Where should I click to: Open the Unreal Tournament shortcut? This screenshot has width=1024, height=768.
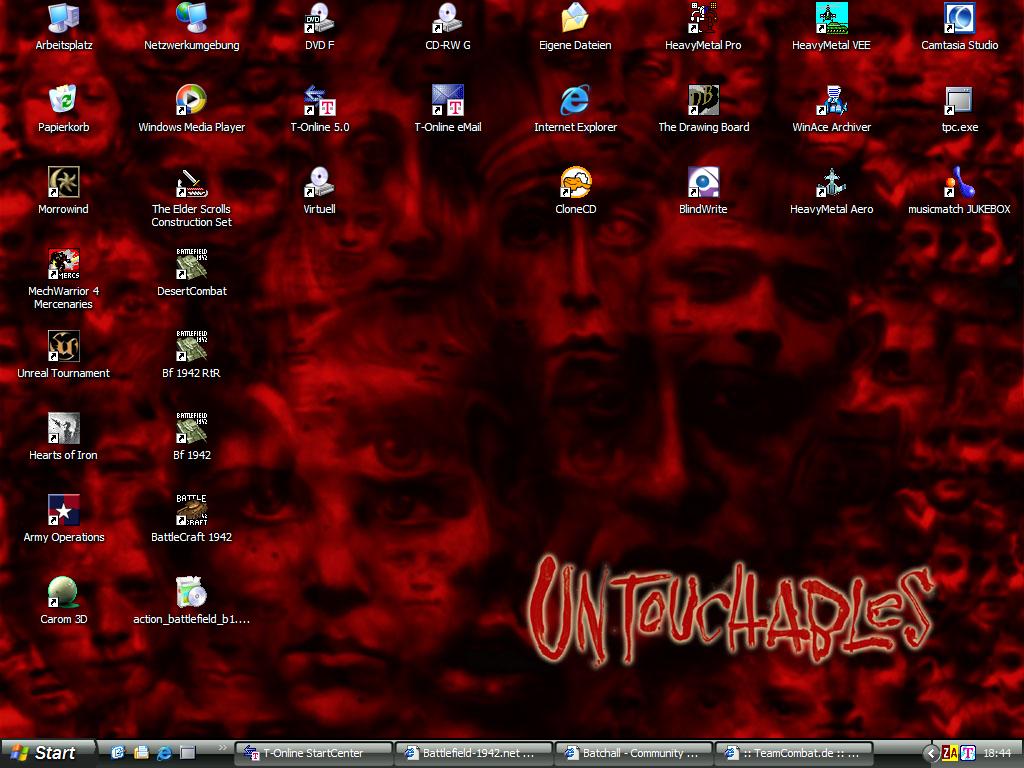pos(63,355)
